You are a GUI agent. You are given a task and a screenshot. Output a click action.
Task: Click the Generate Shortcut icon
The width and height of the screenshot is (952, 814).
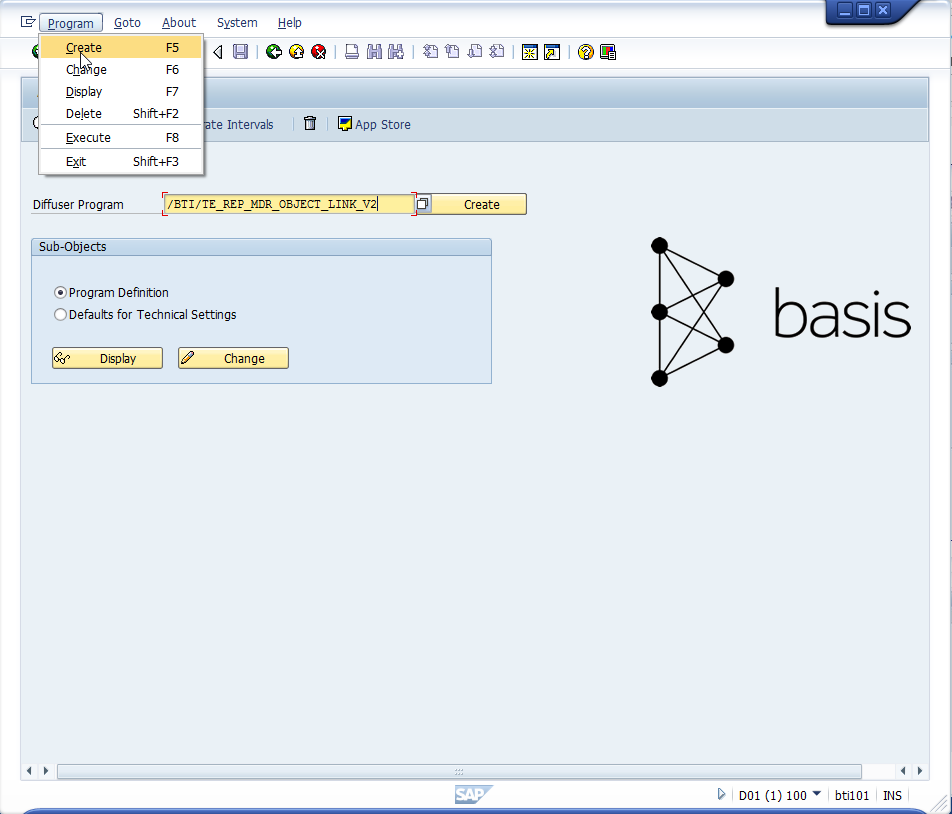(x=552, y=52)
